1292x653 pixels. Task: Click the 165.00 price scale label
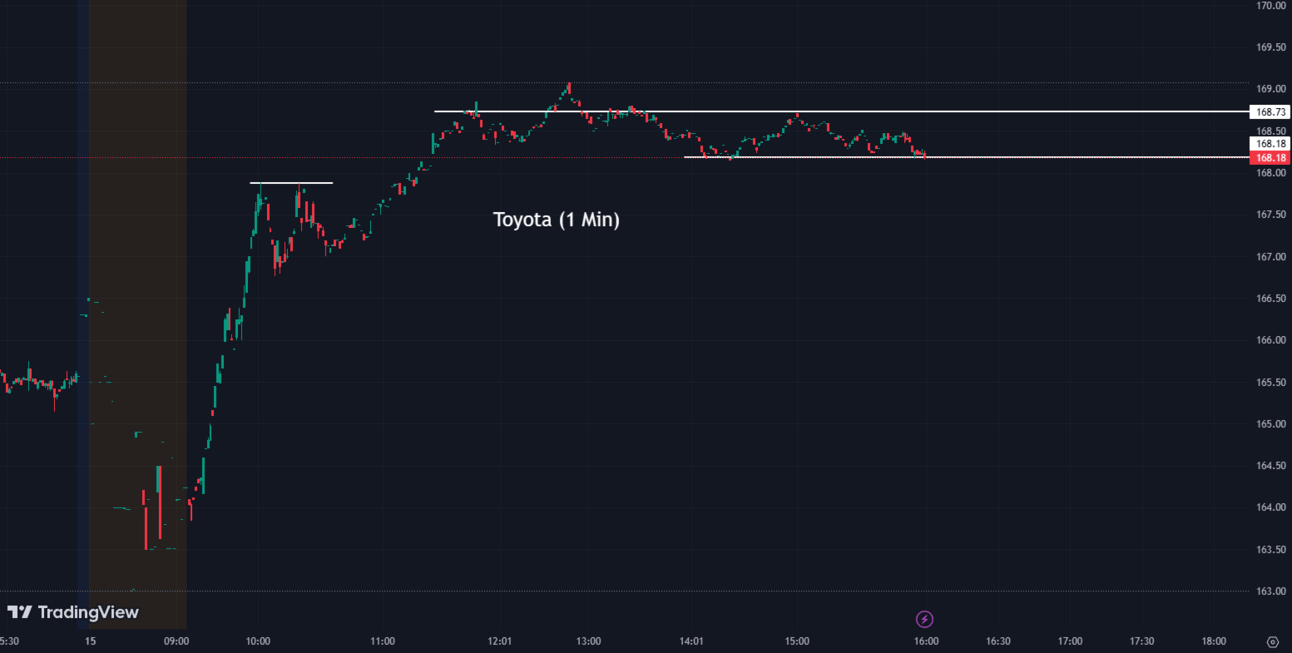[x=1271, y=424]
